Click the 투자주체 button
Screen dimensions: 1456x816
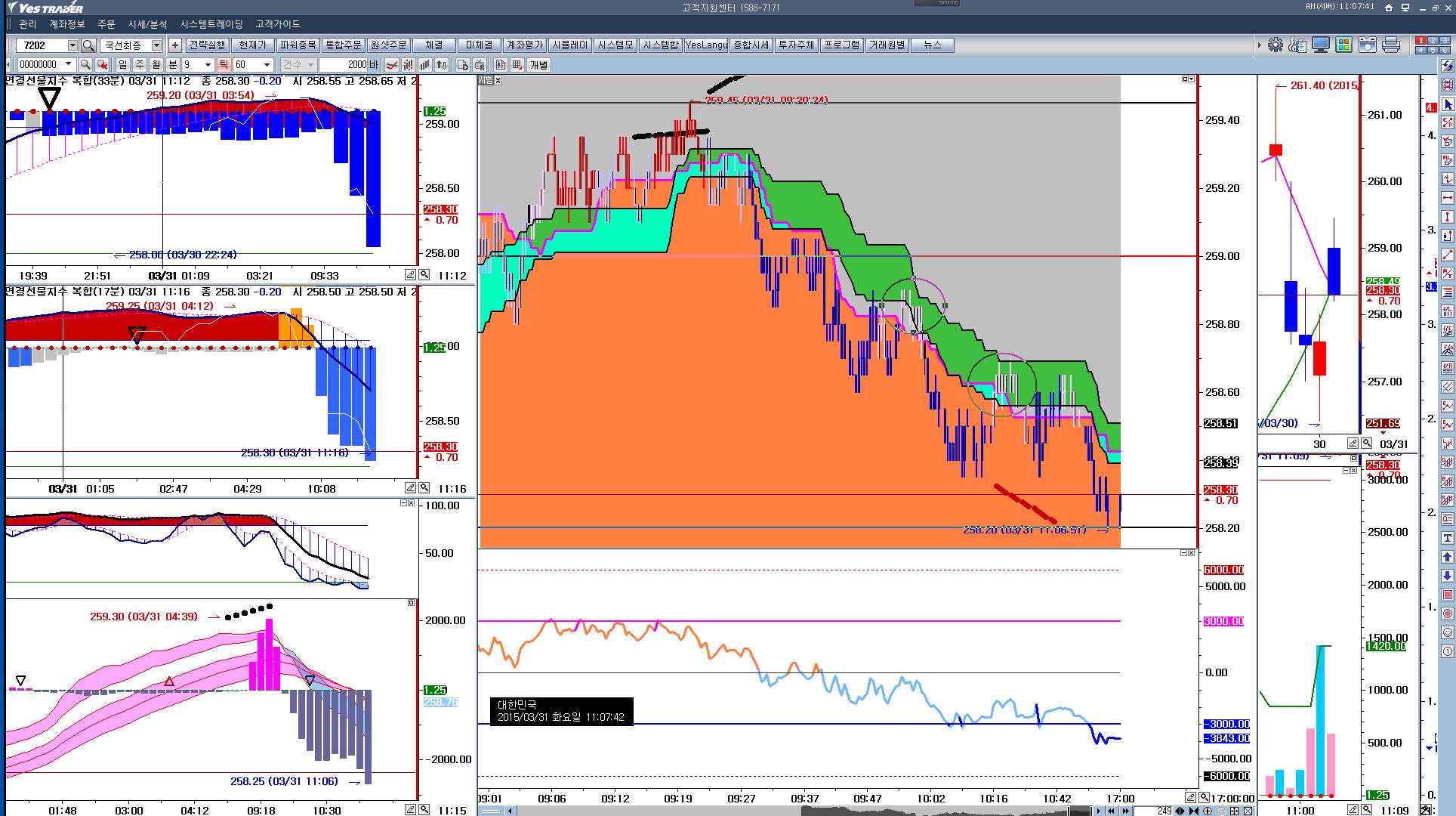(796, 45)
